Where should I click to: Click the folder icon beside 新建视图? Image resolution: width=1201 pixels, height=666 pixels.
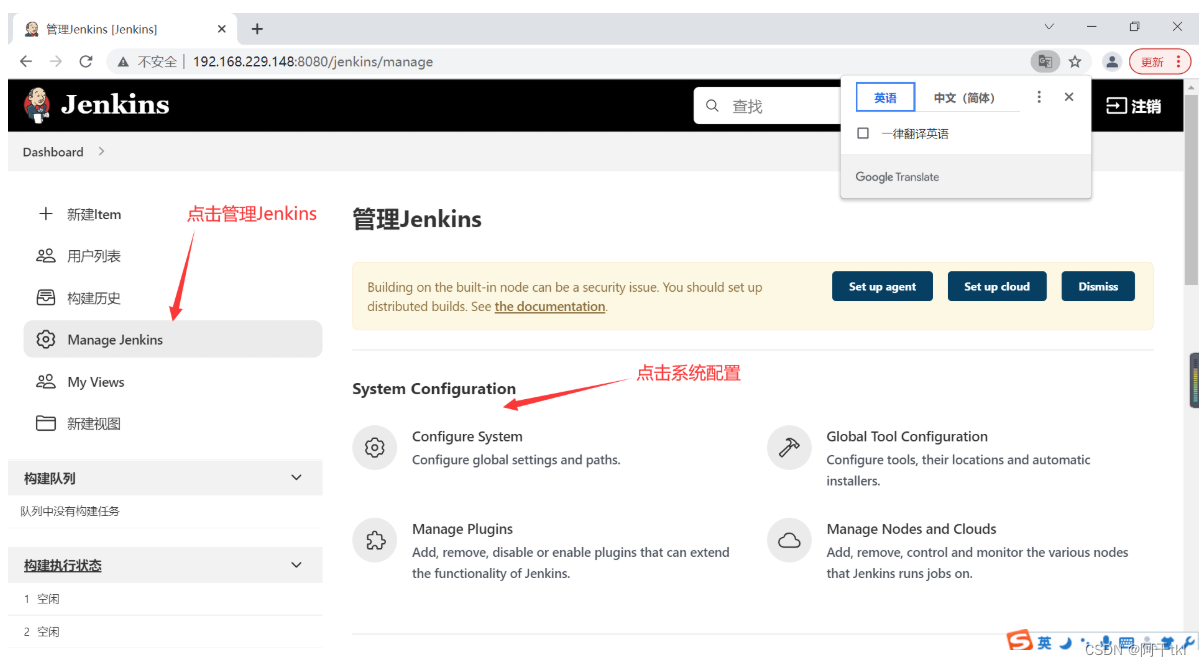click(x=45, y=424)
